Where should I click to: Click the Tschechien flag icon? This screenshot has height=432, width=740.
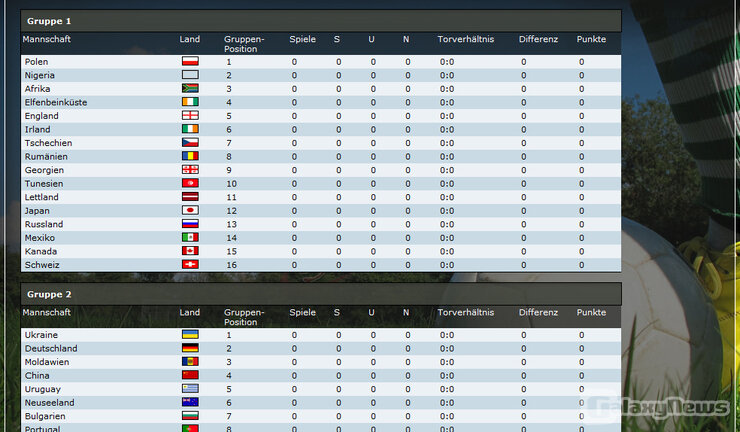(x=189, y=143)
